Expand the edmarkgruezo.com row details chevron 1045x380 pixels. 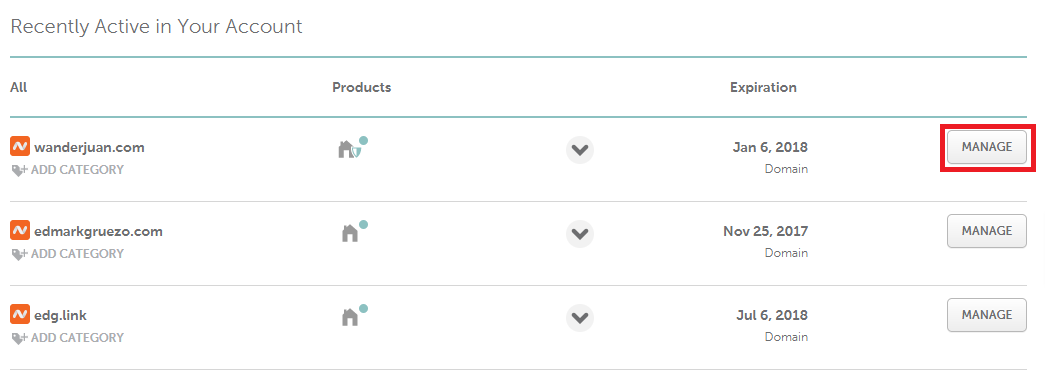tap(580, 233)
